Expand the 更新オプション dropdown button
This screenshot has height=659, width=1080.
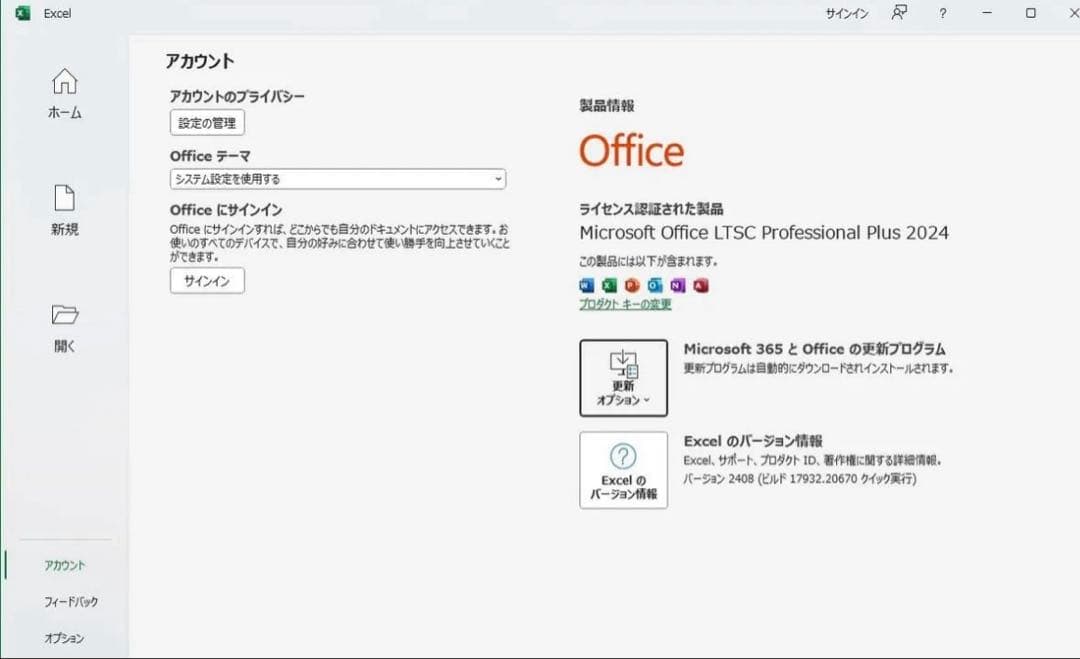click(x=623, y=378)
